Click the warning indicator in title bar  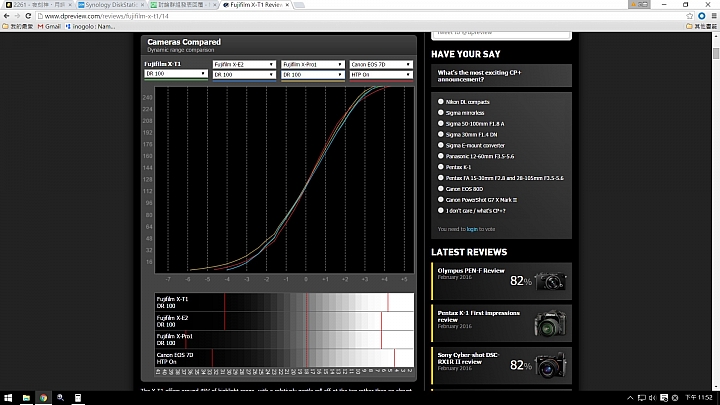coord(639,4)
